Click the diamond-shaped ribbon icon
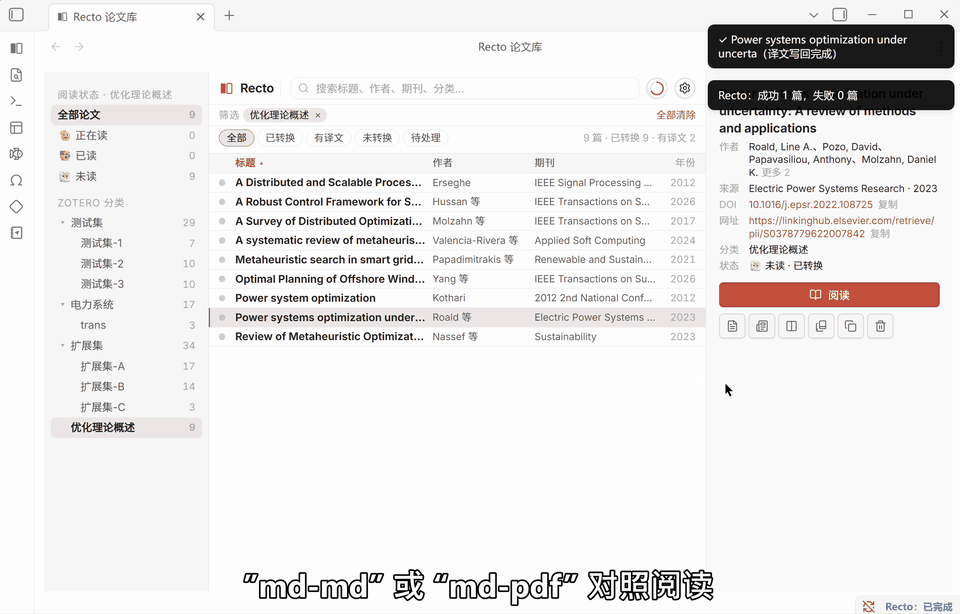The height and width of the screenshot is (614, 960). pyautogui.click(x=17, y=206)
